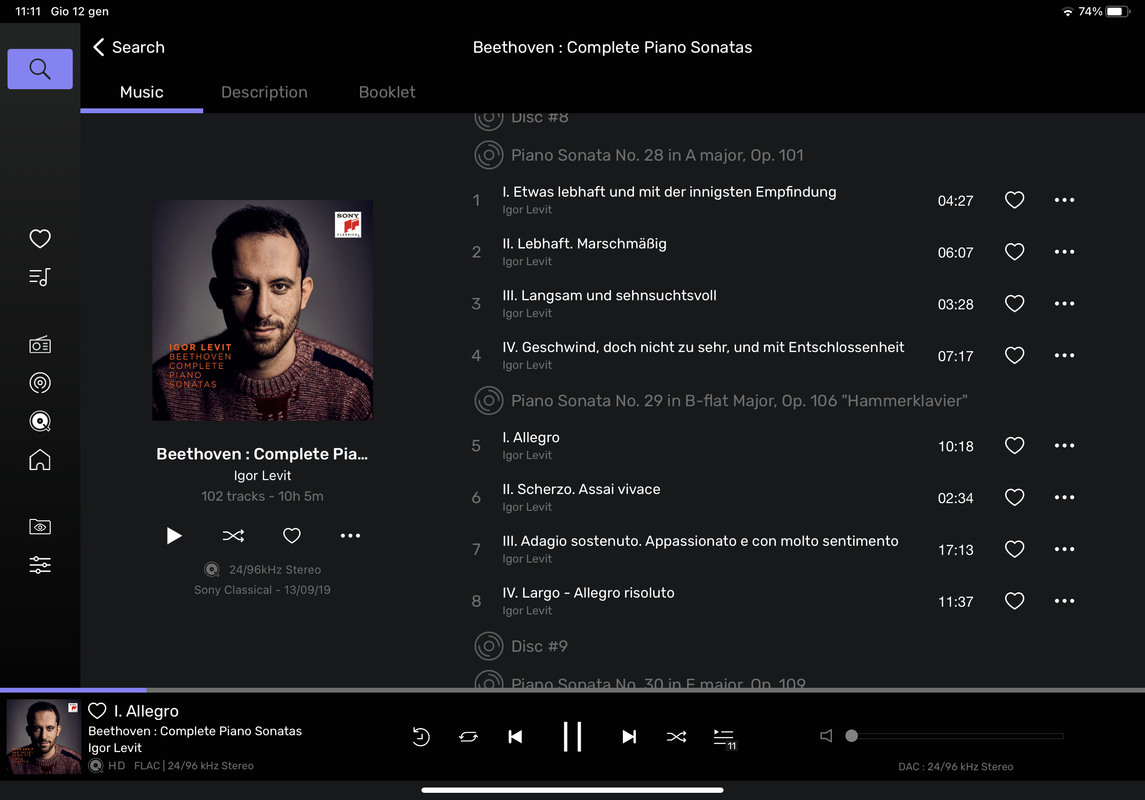Play track II. Scherzo. Assai vivace
Viewport: 1145px width, 800px height.
pyautogui.click(x=581, y=489)
